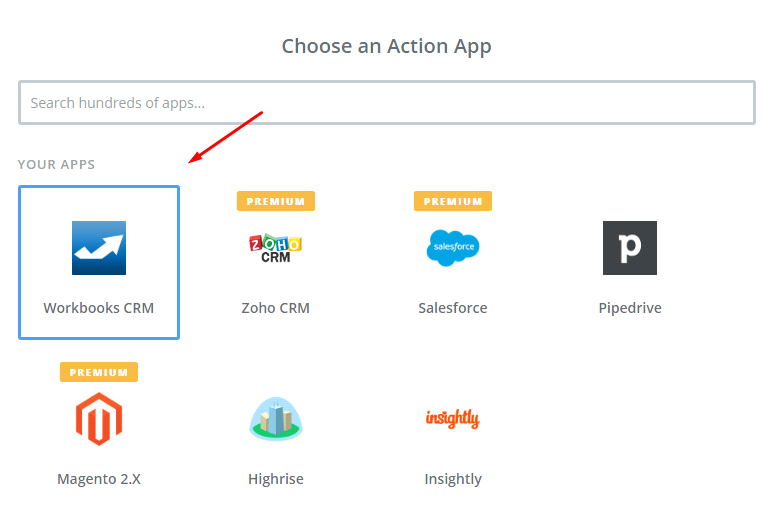This screenshot has height=518, width=769.
Task: Click the Premium badge above Magento 2.X
Action: coord(99,372)
